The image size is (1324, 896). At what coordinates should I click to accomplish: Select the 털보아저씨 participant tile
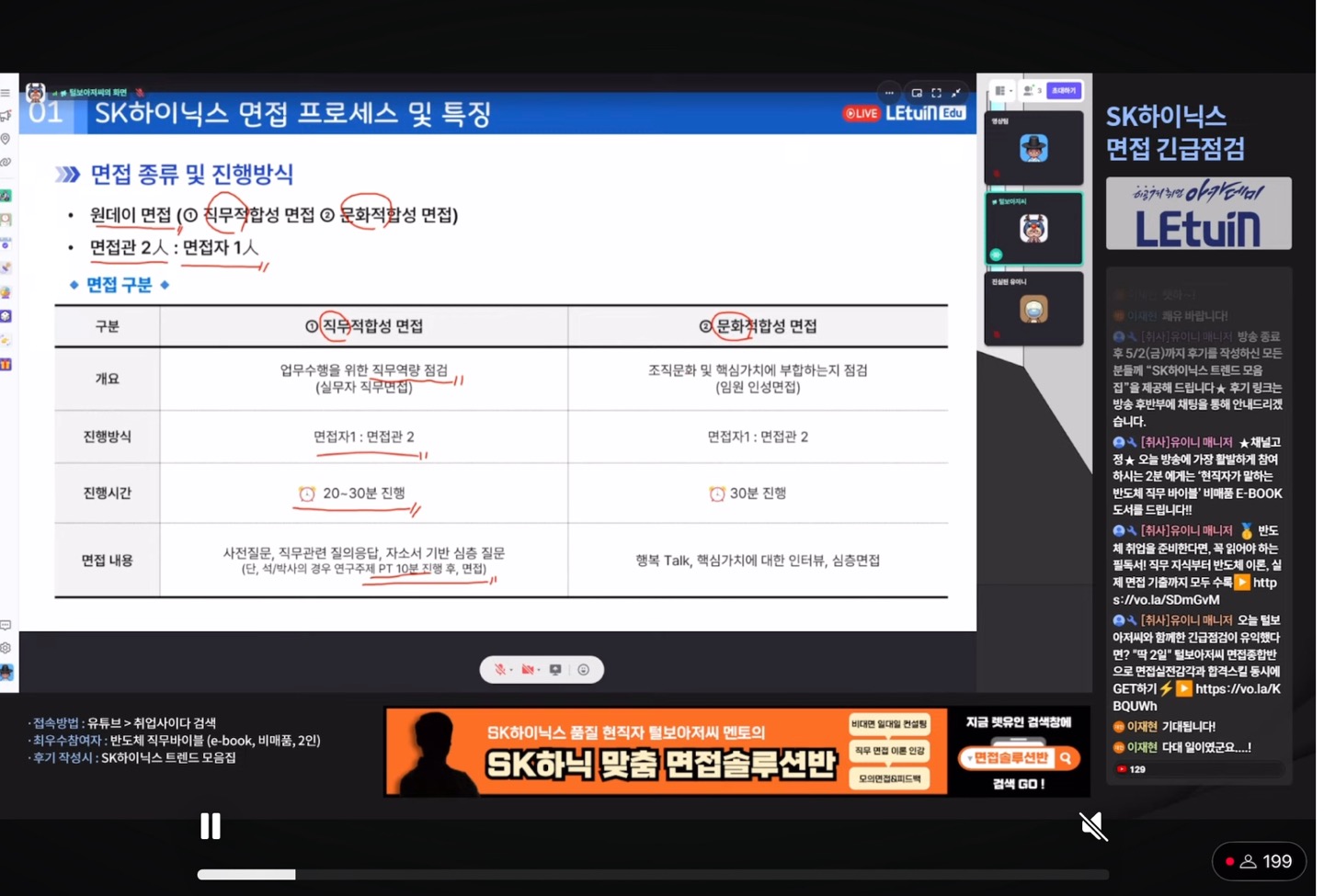1033,228
